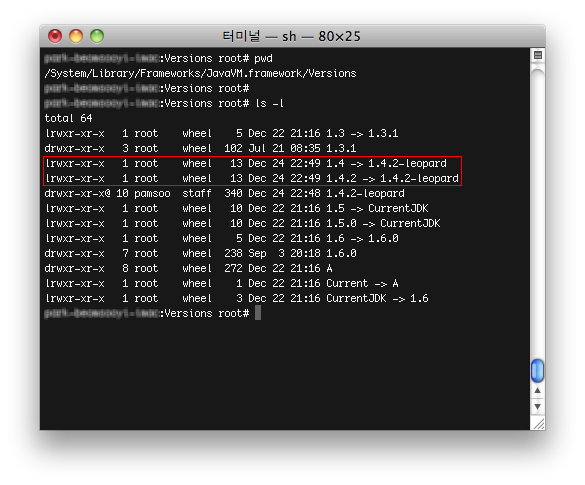The image size is (585, 485).
Task: Click the '1.5 -> CurrentJDK' symlink entry
Action: point(378,208)
